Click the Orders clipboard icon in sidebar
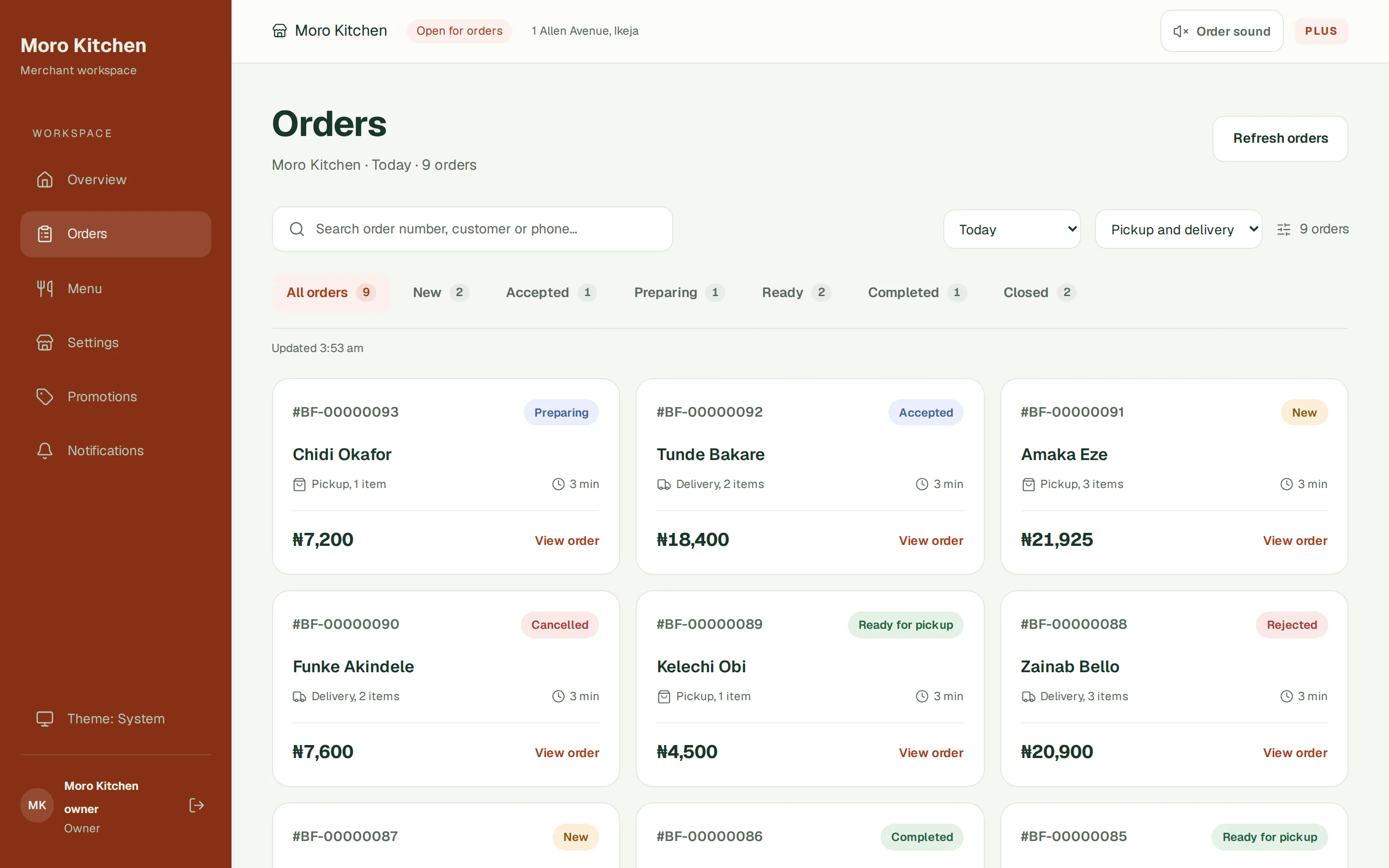The height and width of the screenshot is (868, 1389). [x=45, y=234]
